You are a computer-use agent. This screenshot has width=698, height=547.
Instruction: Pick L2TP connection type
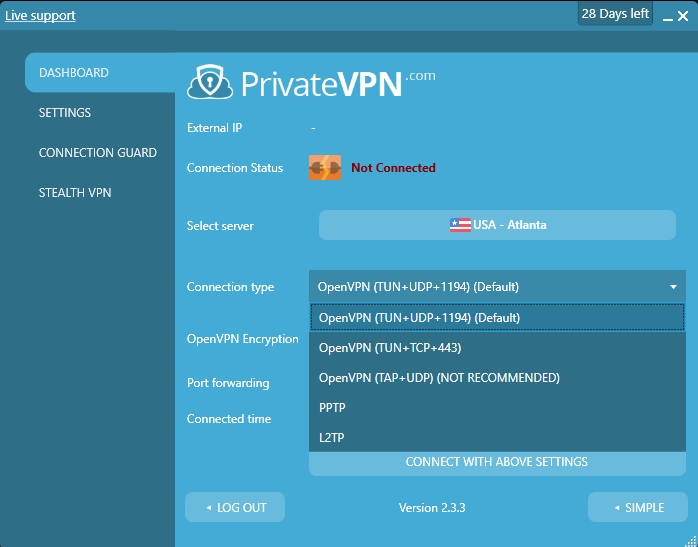coord(497,437)
